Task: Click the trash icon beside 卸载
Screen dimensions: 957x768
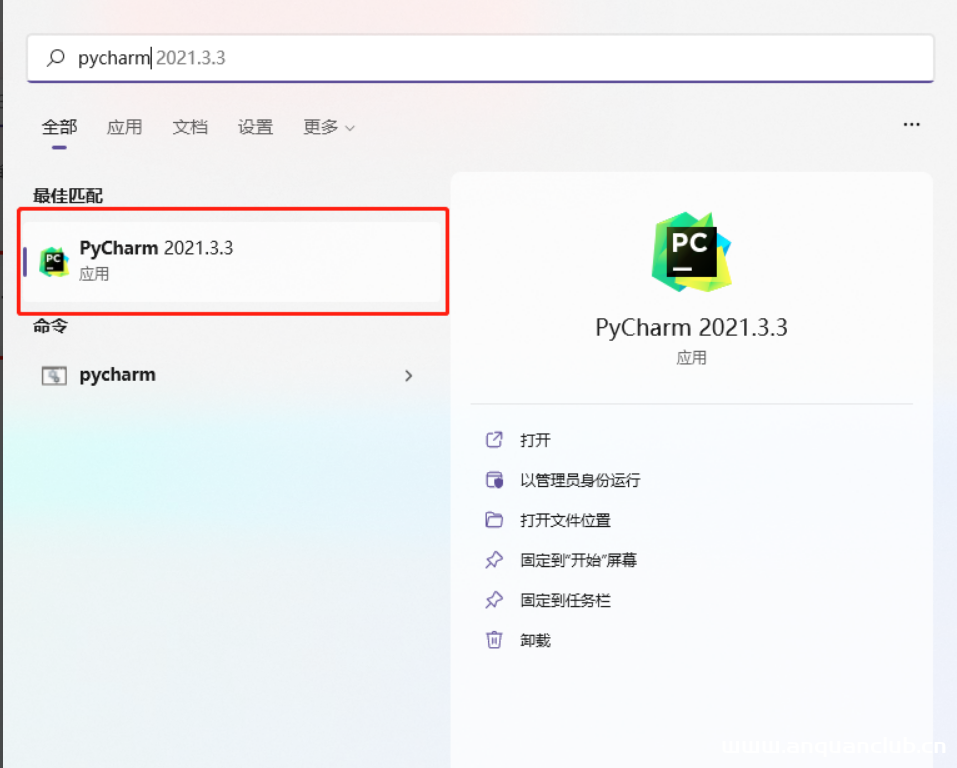Action: (x=495, y=639)
